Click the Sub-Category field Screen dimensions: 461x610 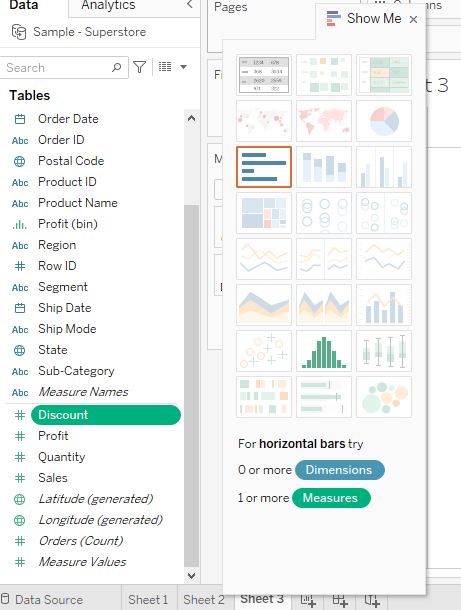pyautogui.click(x=76, y=371)
